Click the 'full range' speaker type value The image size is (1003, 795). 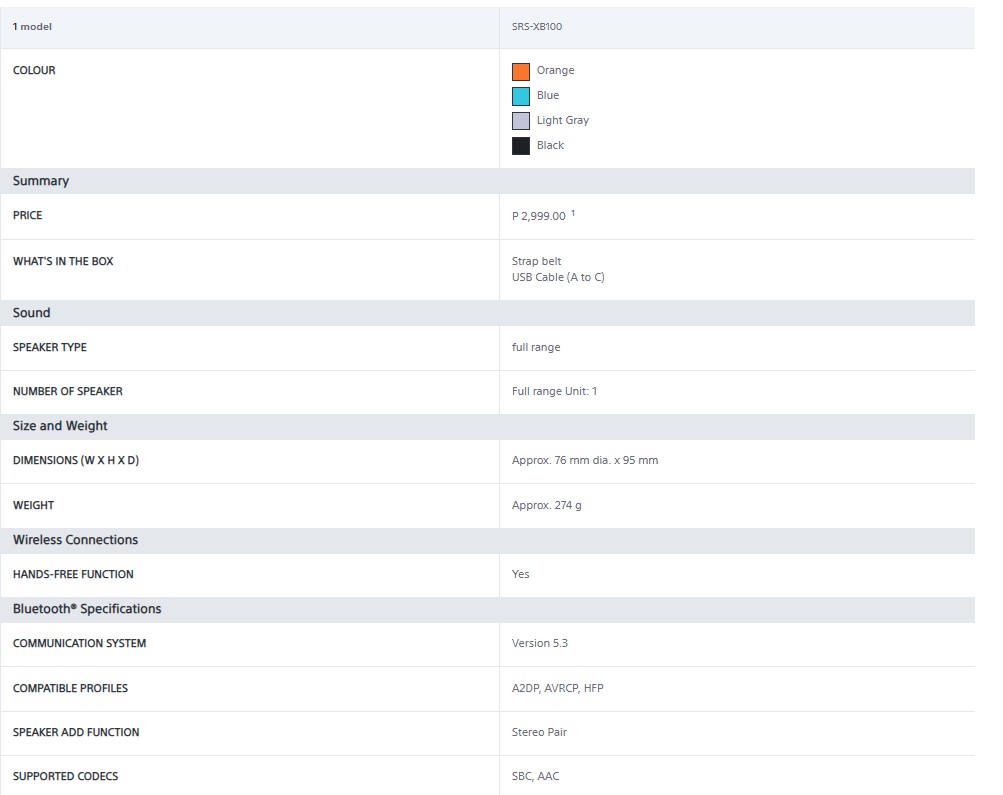click(x=536, y=347)
